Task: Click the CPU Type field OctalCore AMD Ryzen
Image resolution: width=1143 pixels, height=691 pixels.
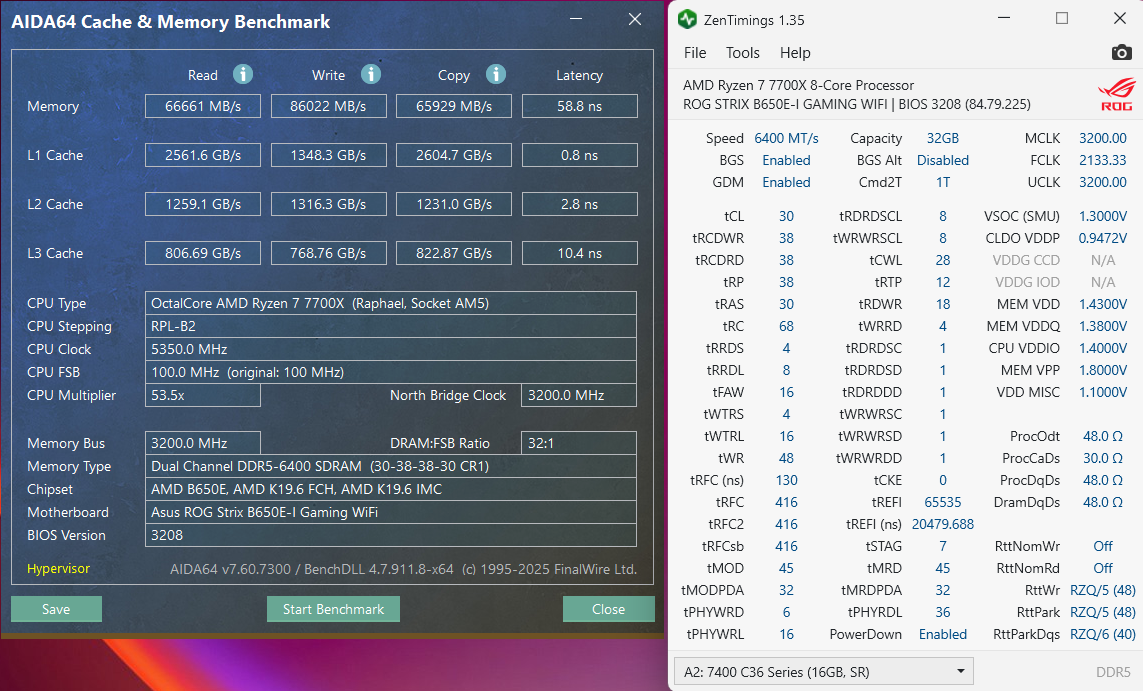Action: pos(391,303)
